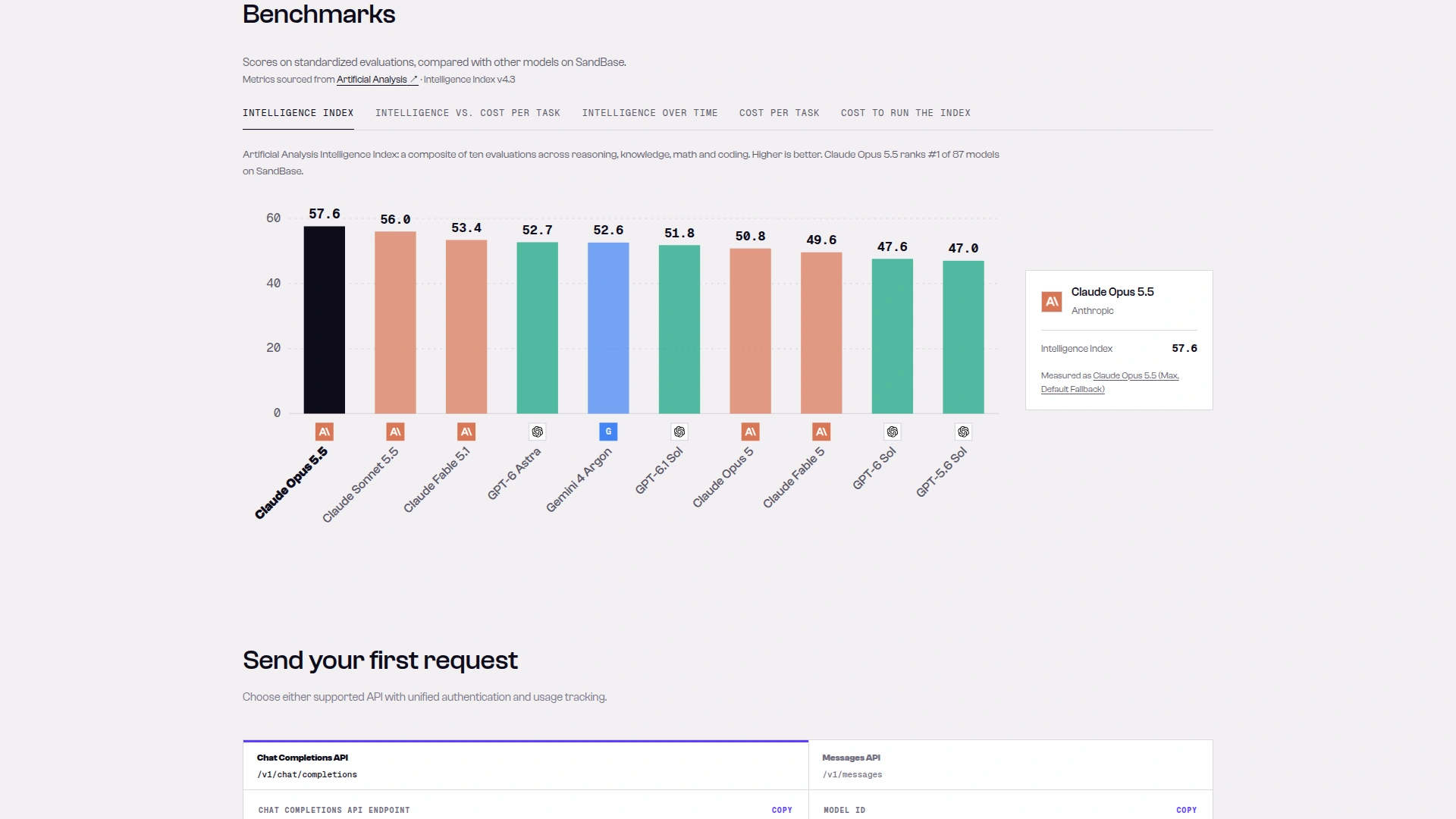This screenshot has height=819, width=1456.
Task: Open the Claude Opus 5.5 (Max, Default Fallback) link
Action: point(1110,382)
